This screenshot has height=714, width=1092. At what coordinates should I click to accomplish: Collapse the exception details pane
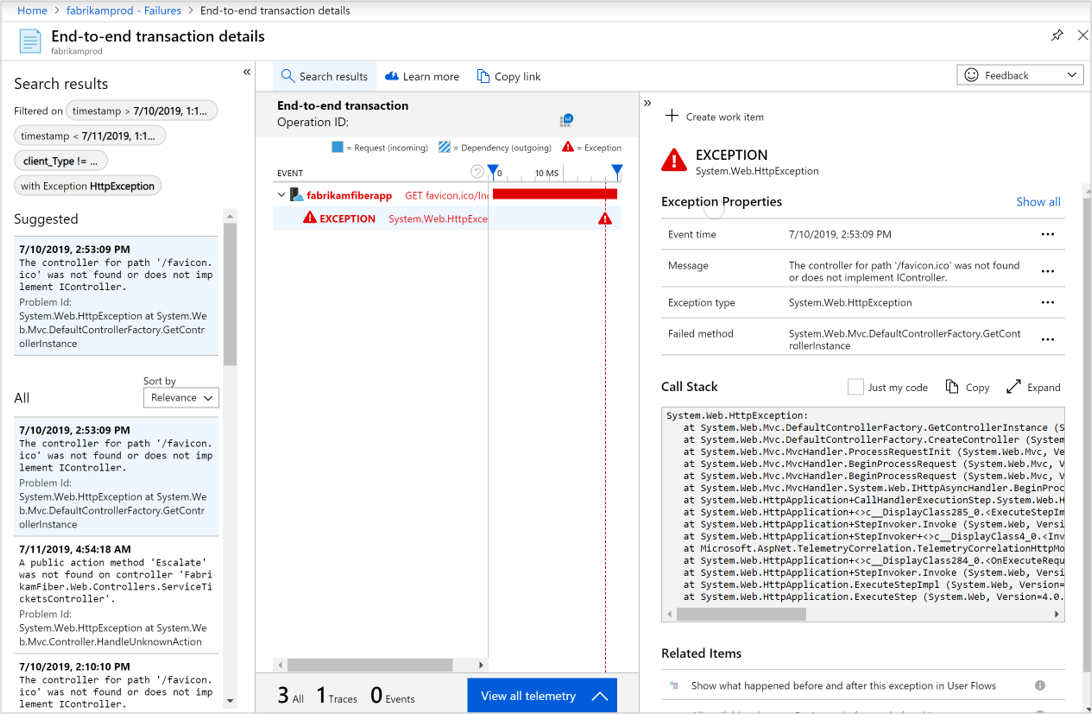tap(648, 103)
